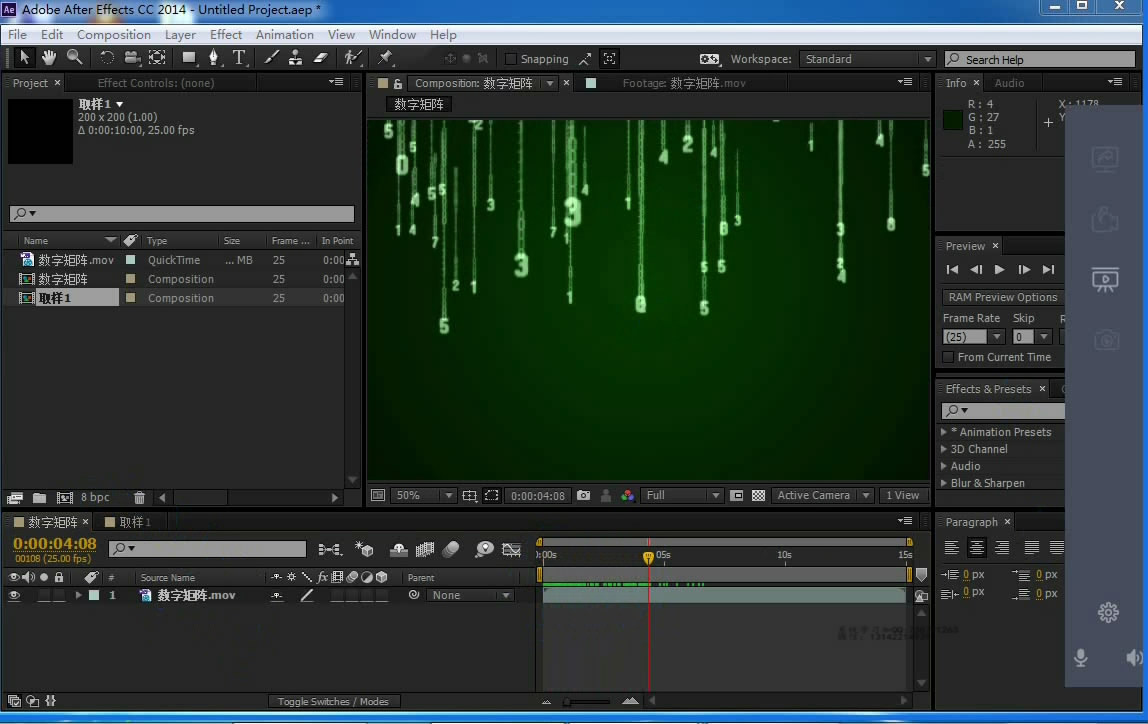
Task: Expand layer 1 数字矩阵.mov properties
Action: (78, 596)
